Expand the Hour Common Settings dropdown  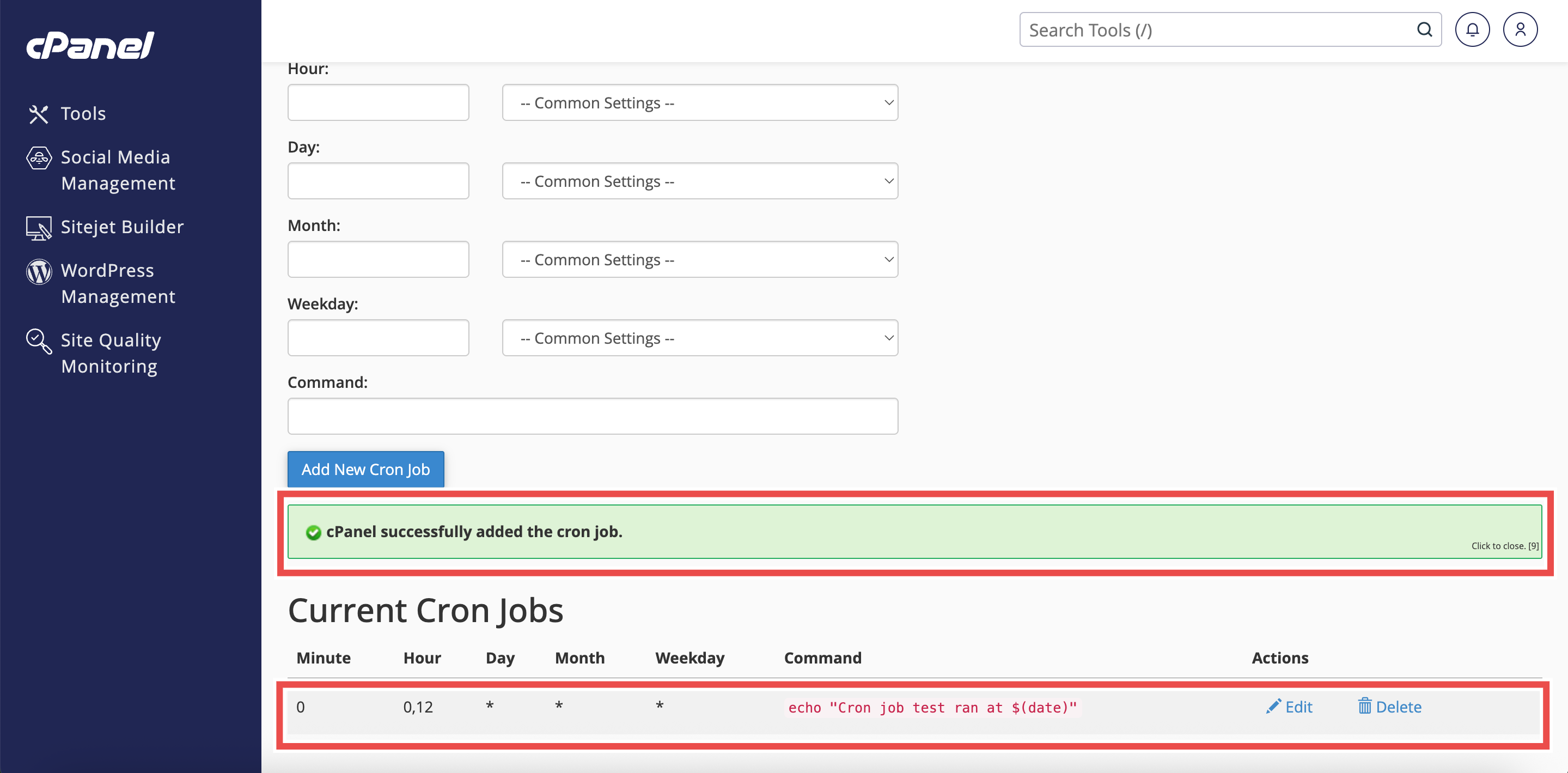click(x=699, y=103)
